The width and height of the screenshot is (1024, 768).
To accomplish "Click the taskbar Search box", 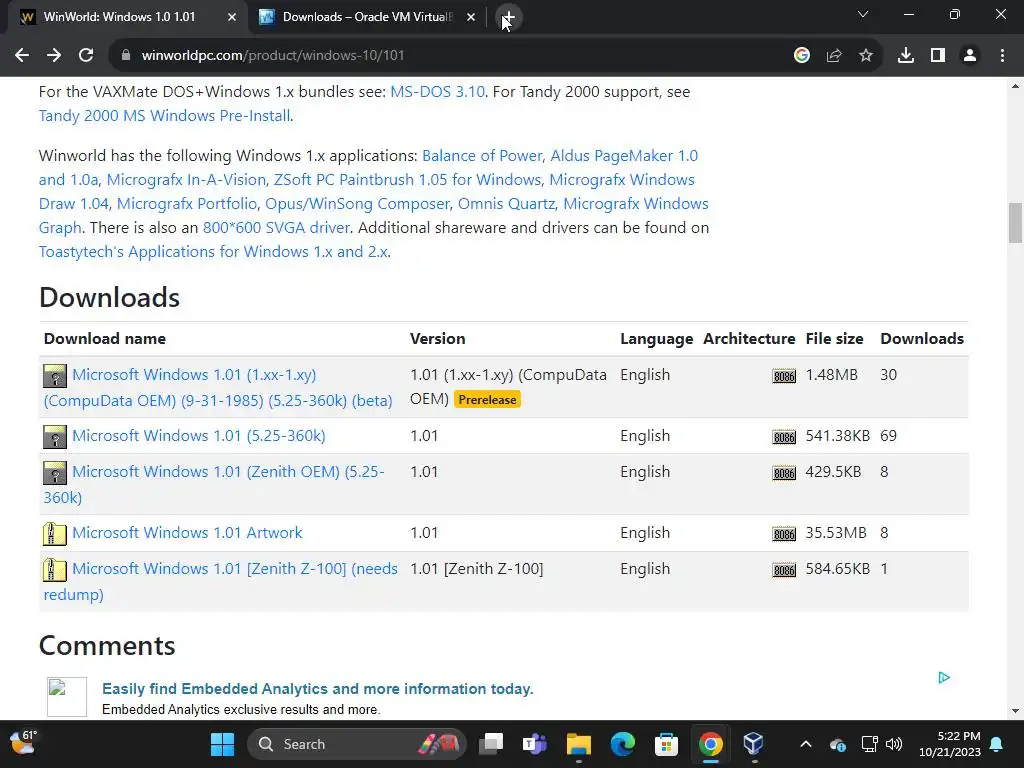I will click(x=357, y=744).
